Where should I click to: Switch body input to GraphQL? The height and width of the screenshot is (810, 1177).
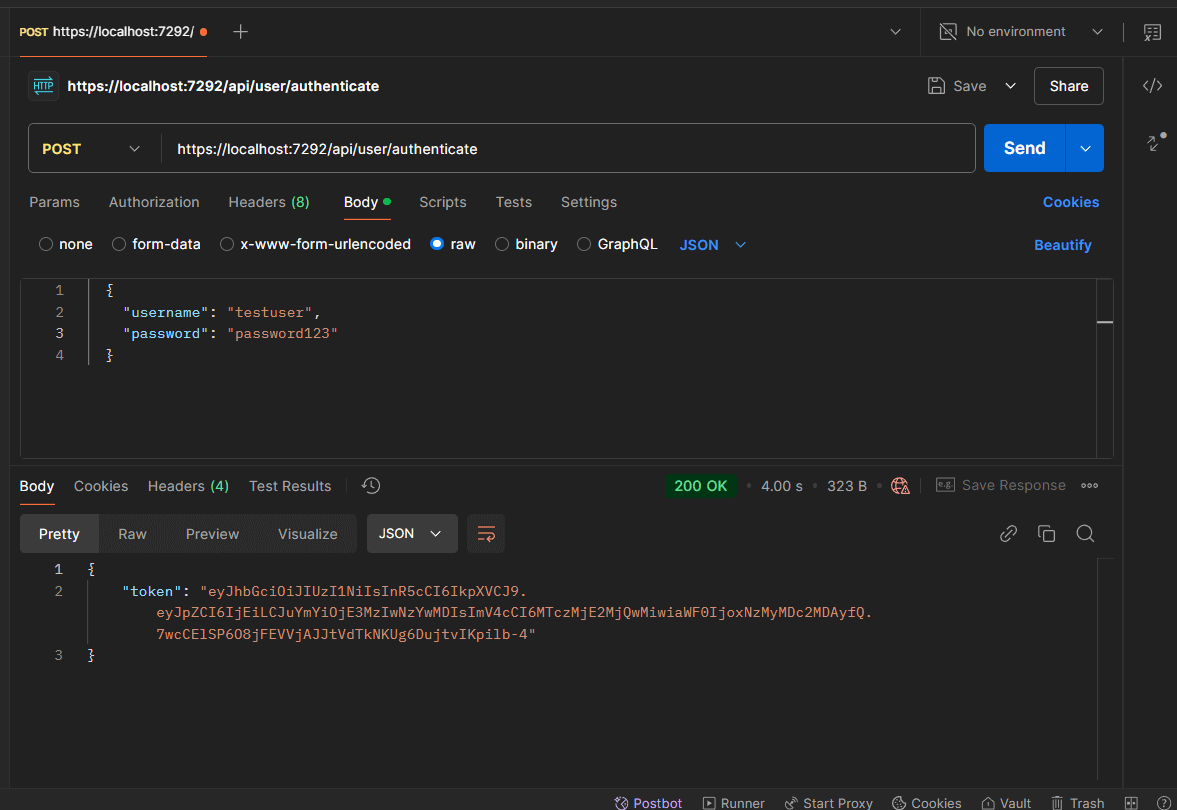[617, 244]
